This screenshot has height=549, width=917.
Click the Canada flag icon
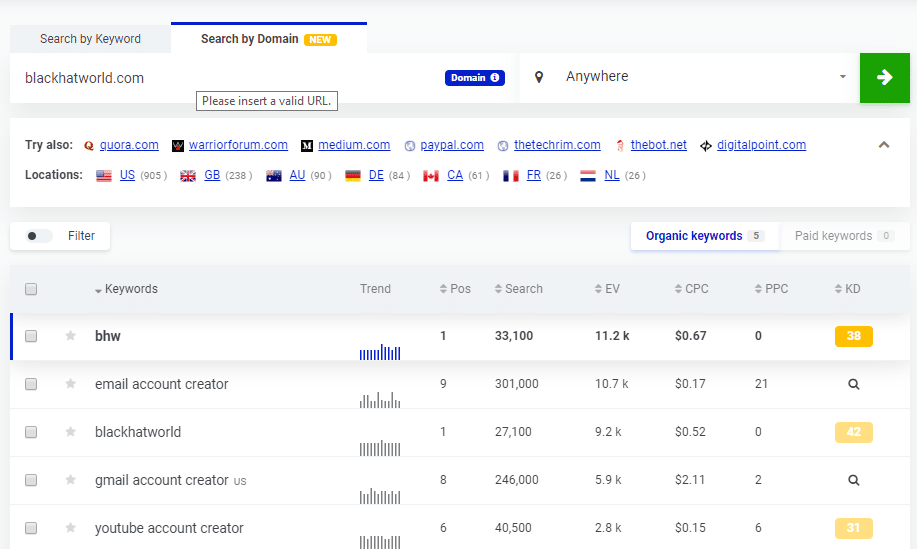[431, 175]
